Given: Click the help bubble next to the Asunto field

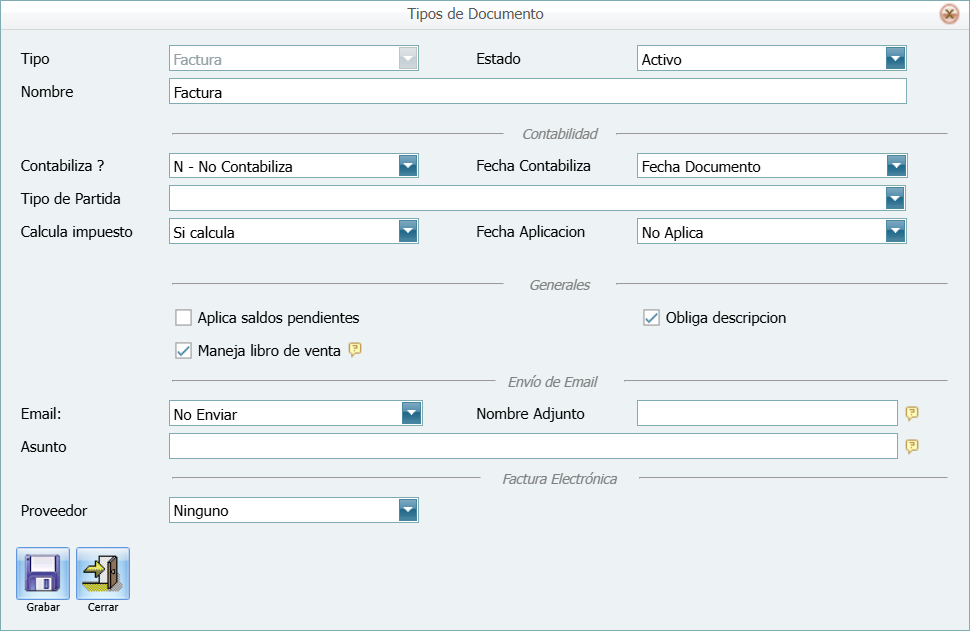Looking at the screenshot, I should tap(911, 446).
